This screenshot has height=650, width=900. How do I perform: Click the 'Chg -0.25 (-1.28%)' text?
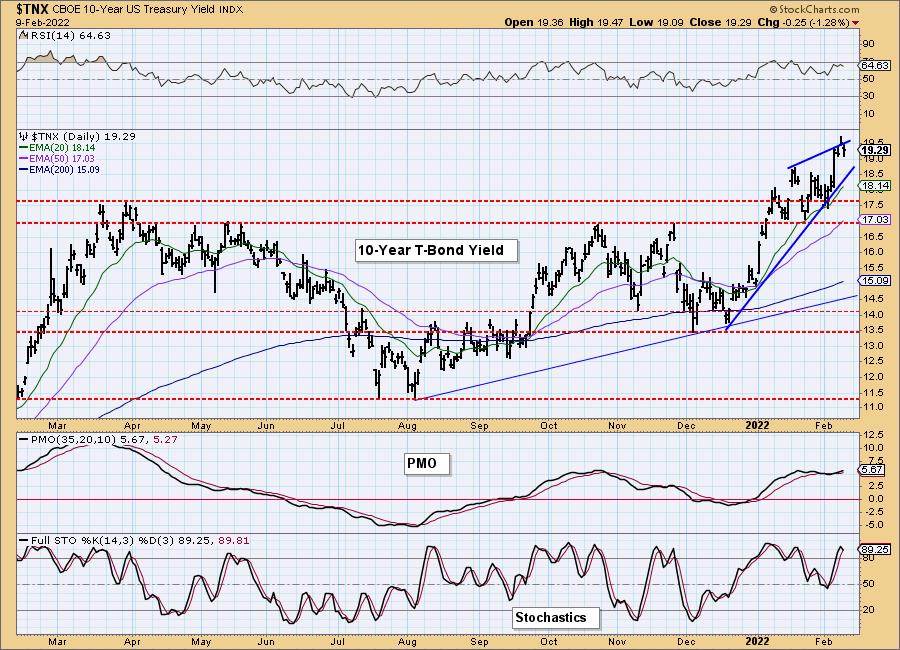point(803,22)
